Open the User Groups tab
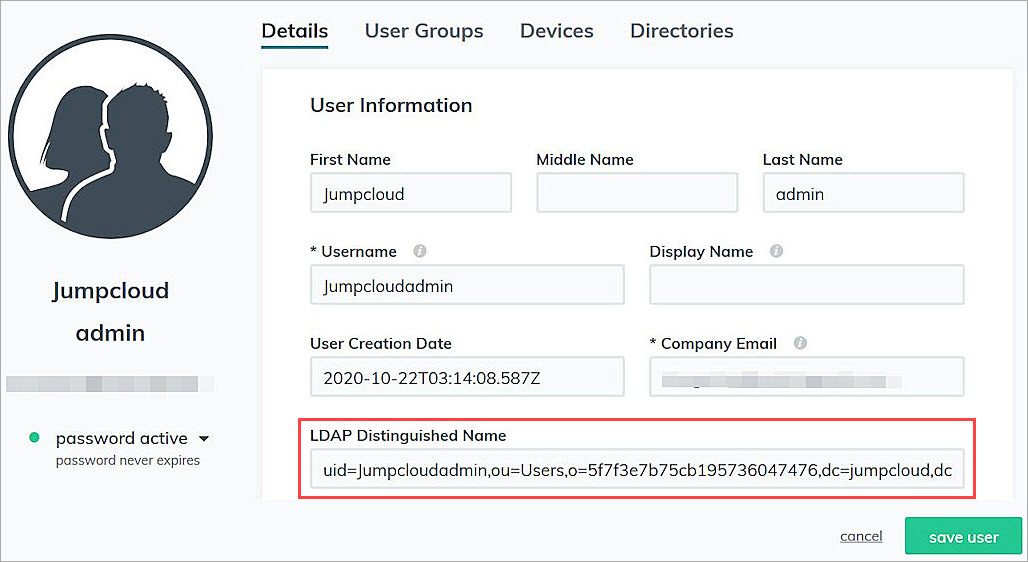Image resolution: width=1028 pixels, height=562 pixels. click(x=424, y=31)
